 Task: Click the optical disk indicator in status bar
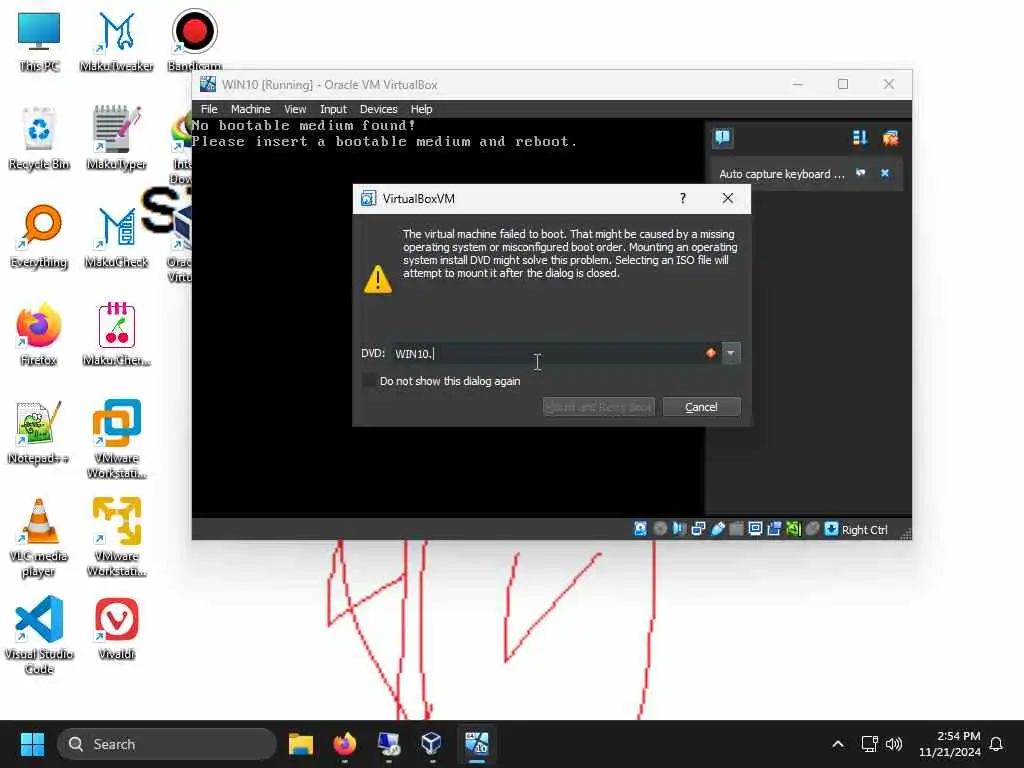click(x=660, y=529)
